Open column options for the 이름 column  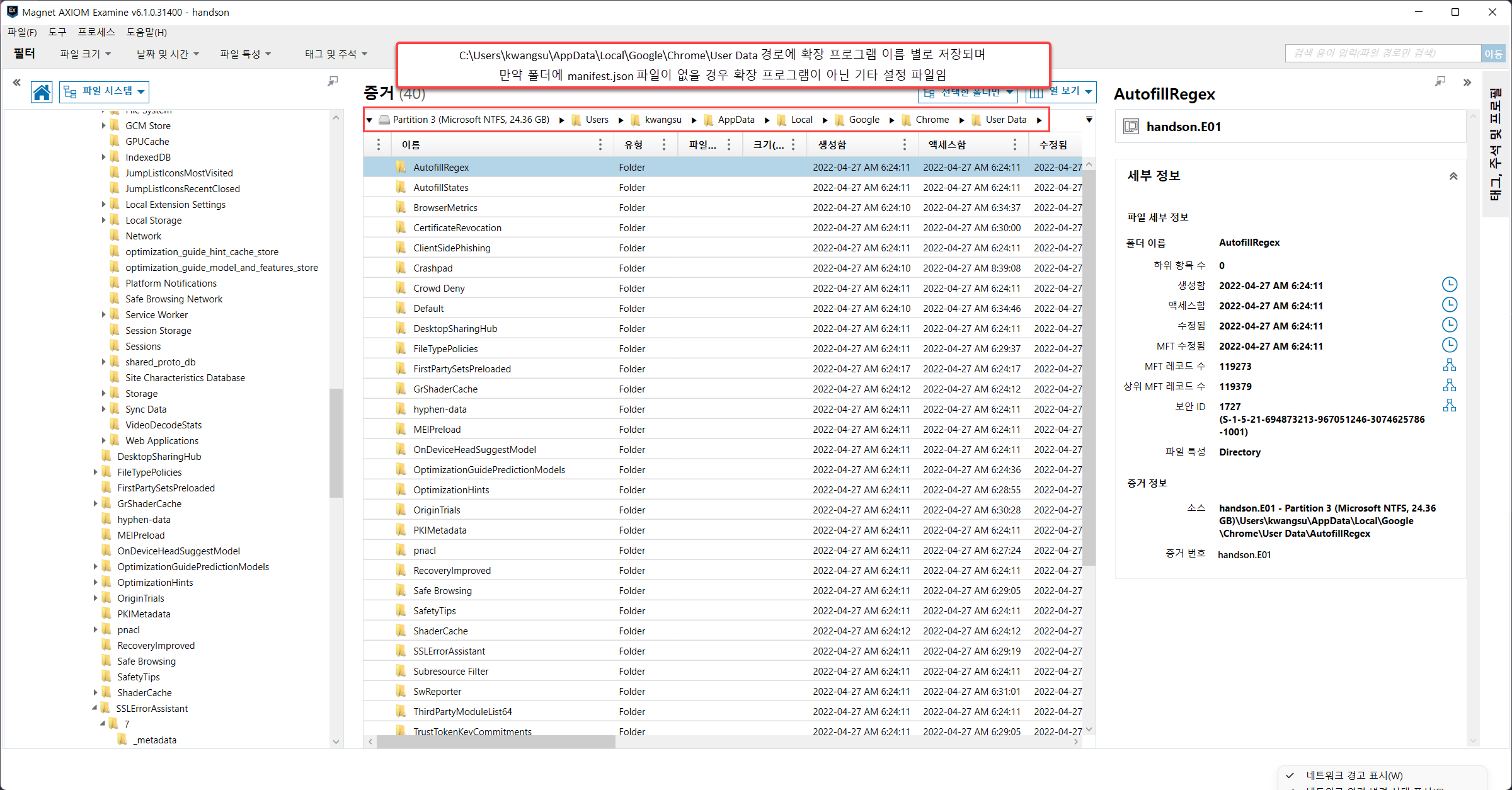point(600,145)
